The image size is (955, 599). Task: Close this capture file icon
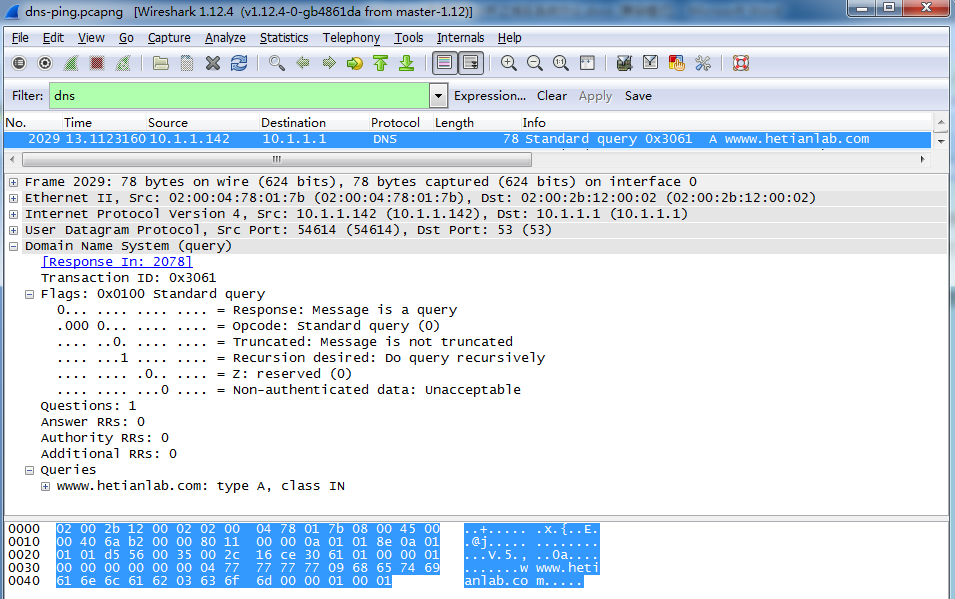click(213, 63)
